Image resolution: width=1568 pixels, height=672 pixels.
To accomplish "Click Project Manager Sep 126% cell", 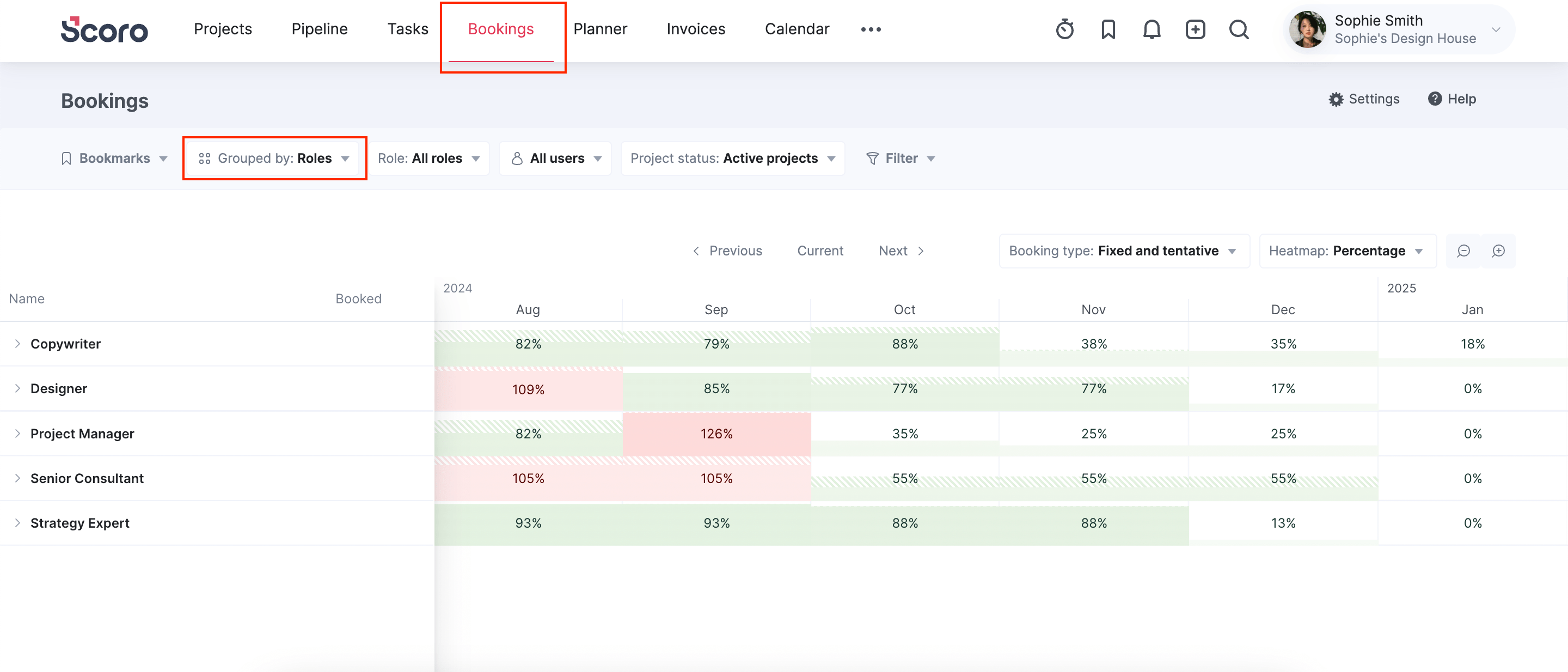I will [716, 434].
